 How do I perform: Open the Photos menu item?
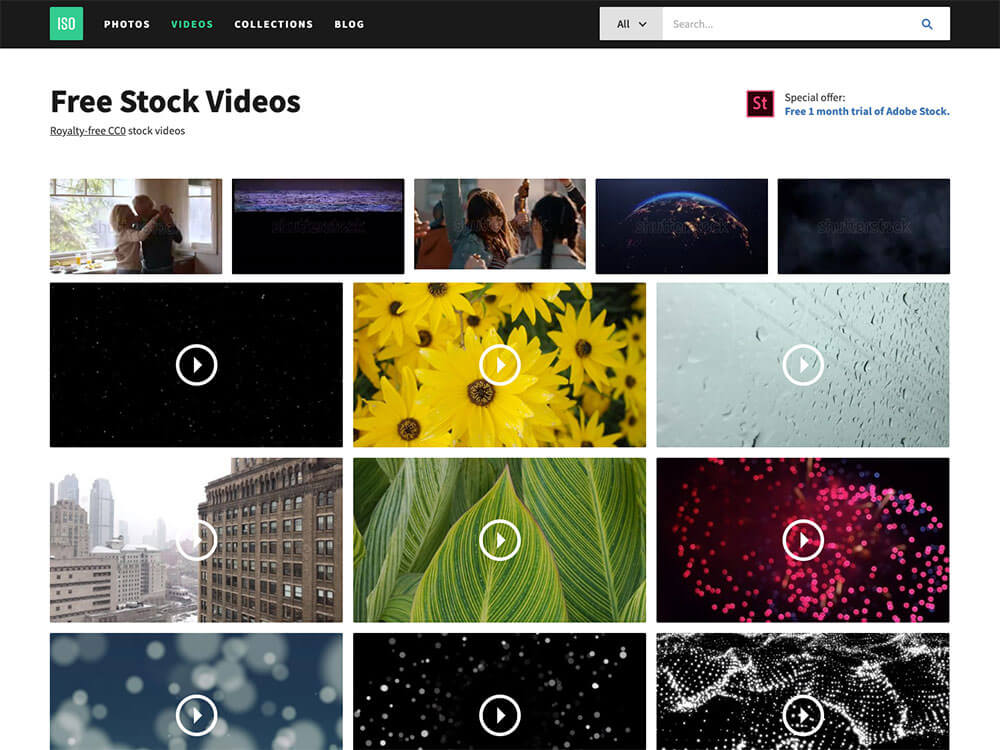pyautogui.click(x=127, y=24)
